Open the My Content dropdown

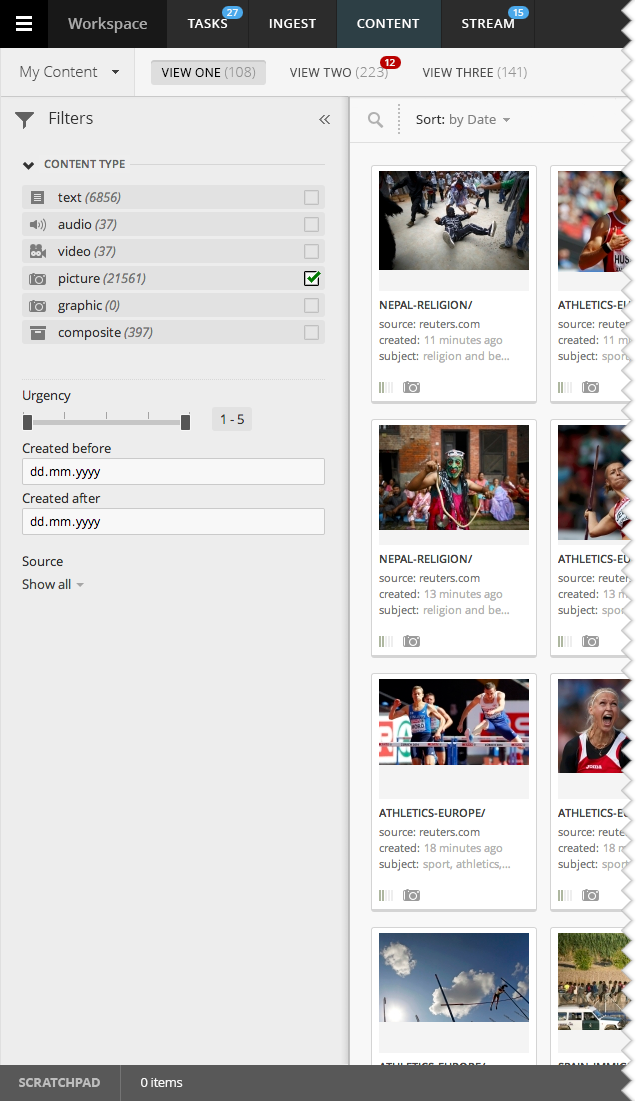point(69,72)
